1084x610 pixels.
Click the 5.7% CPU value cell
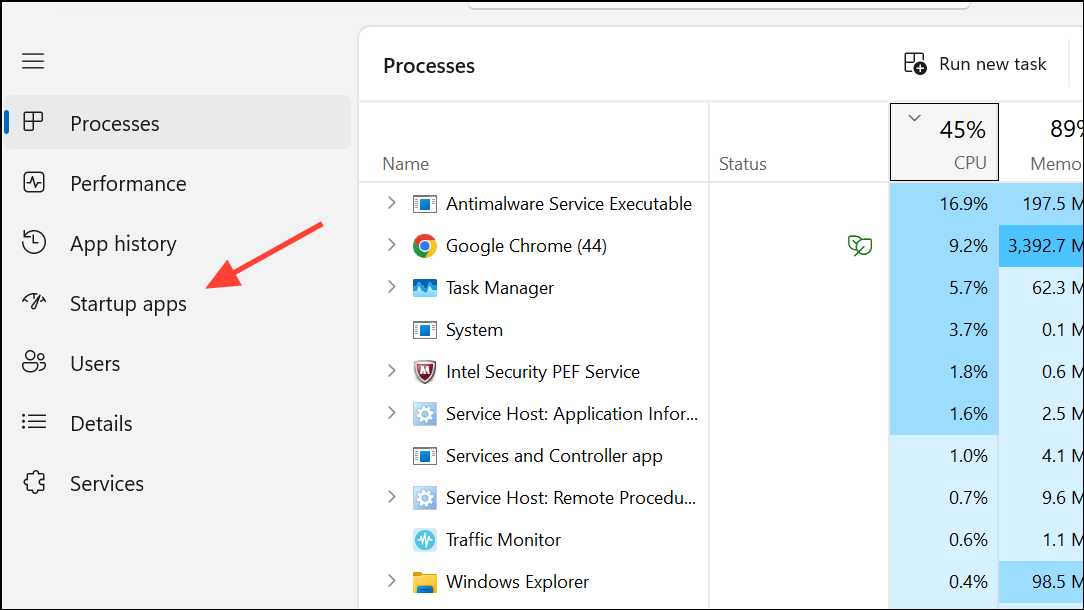[944, 288]
